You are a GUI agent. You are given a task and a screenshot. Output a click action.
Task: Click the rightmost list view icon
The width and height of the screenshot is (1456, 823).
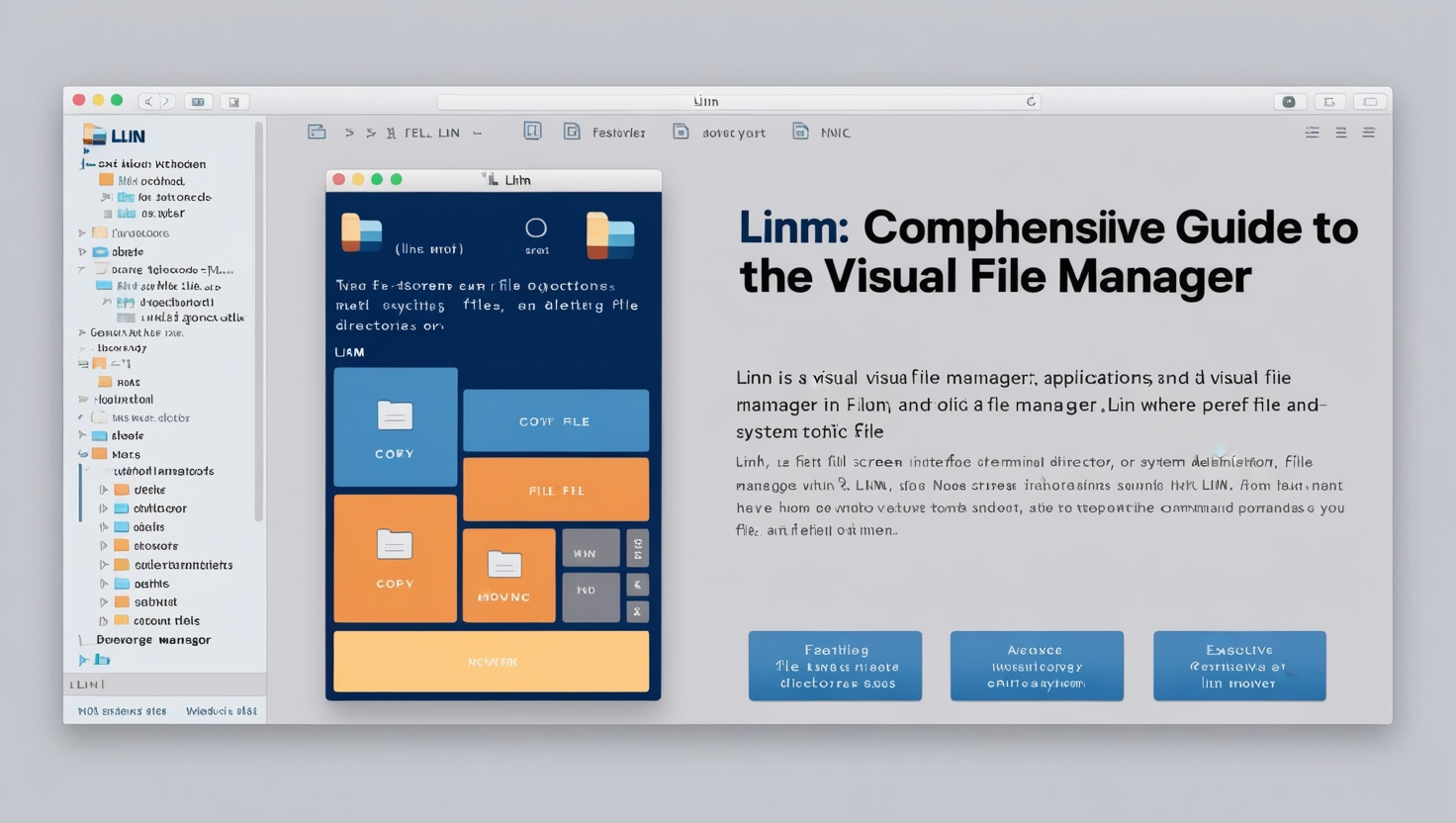1369,132
